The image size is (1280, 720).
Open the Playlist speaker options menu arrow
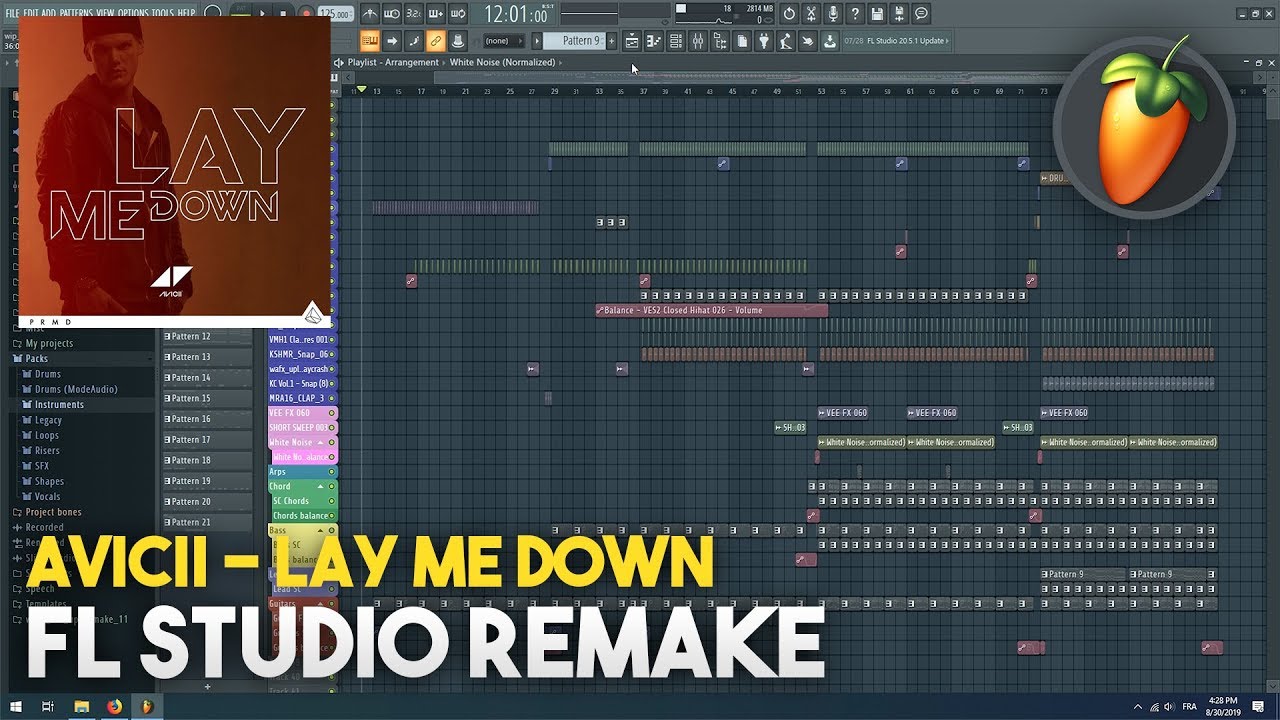click(339, 62)
